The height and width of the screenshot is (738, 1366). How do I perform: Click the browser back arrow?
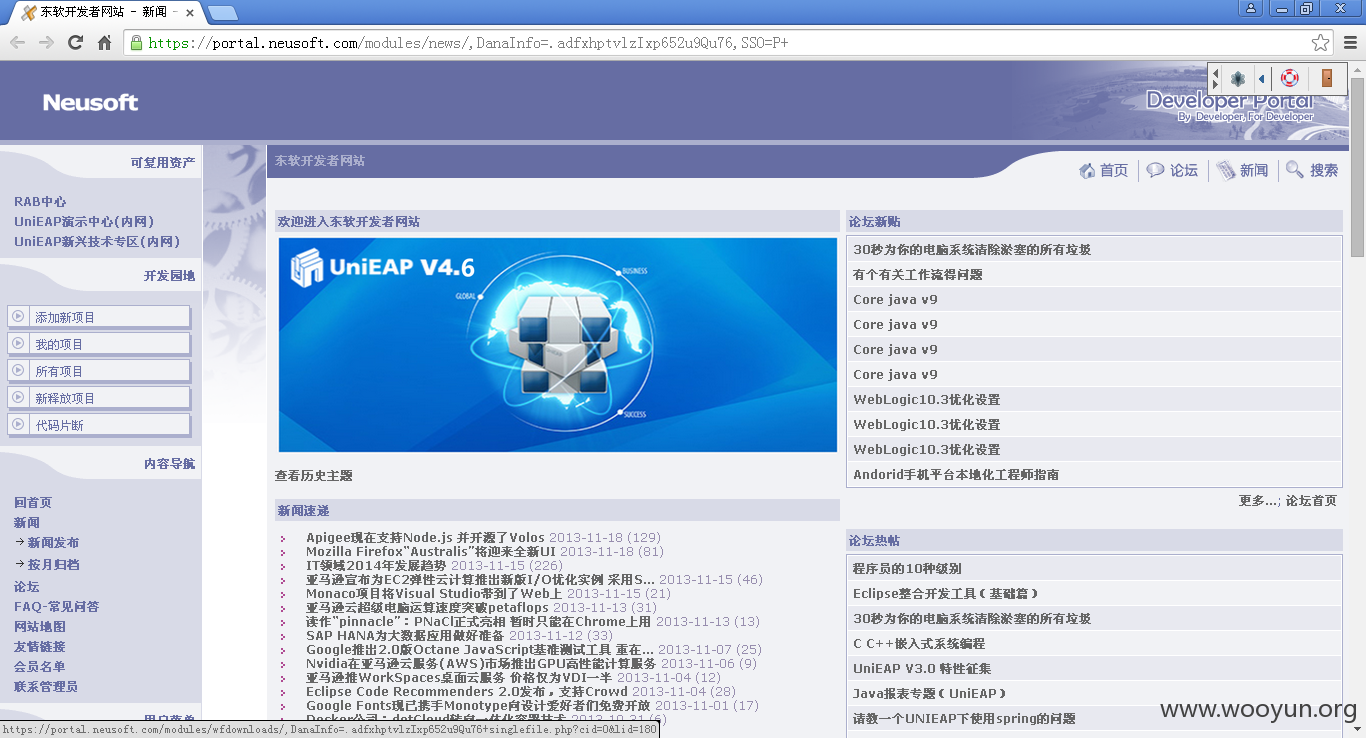coord(17,43)
